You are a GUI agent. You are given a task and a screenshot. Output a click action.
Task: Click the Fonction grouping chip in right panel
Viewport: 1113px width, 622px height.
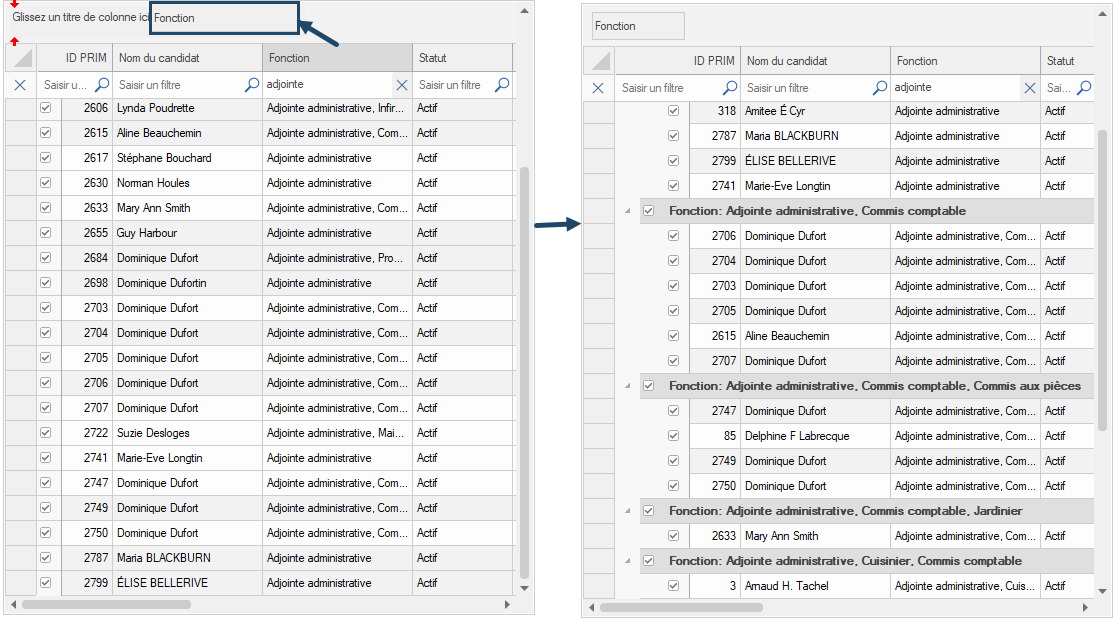tap(638, 26)
